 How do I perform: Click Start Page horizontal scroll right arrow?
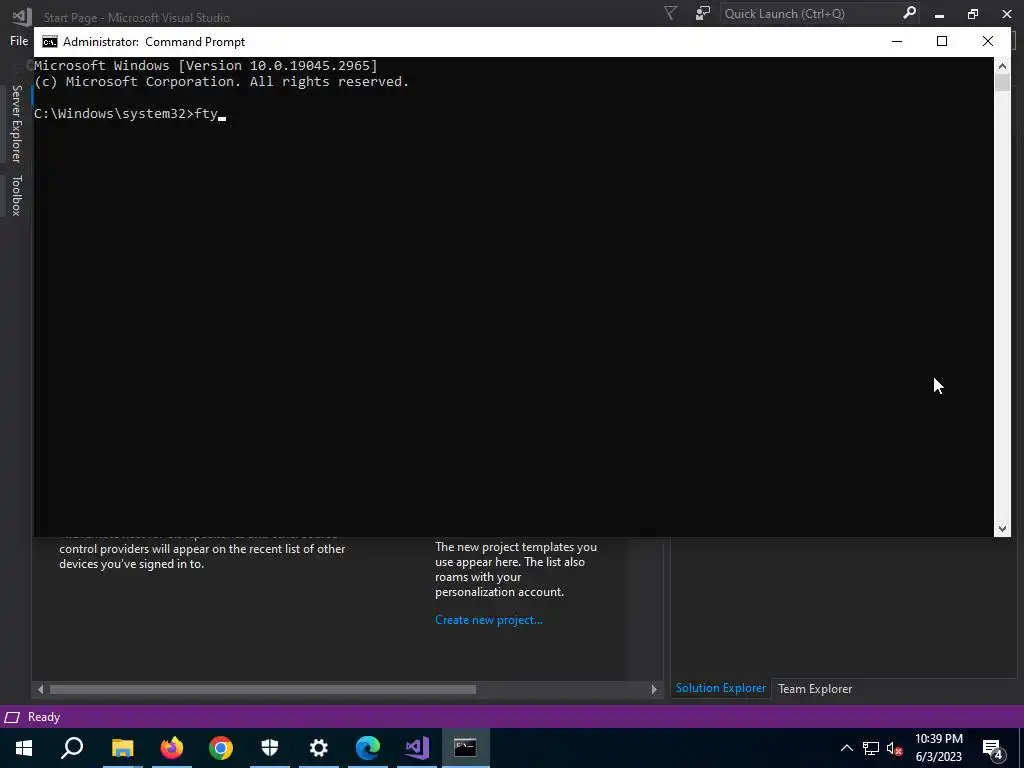(654, 689)
